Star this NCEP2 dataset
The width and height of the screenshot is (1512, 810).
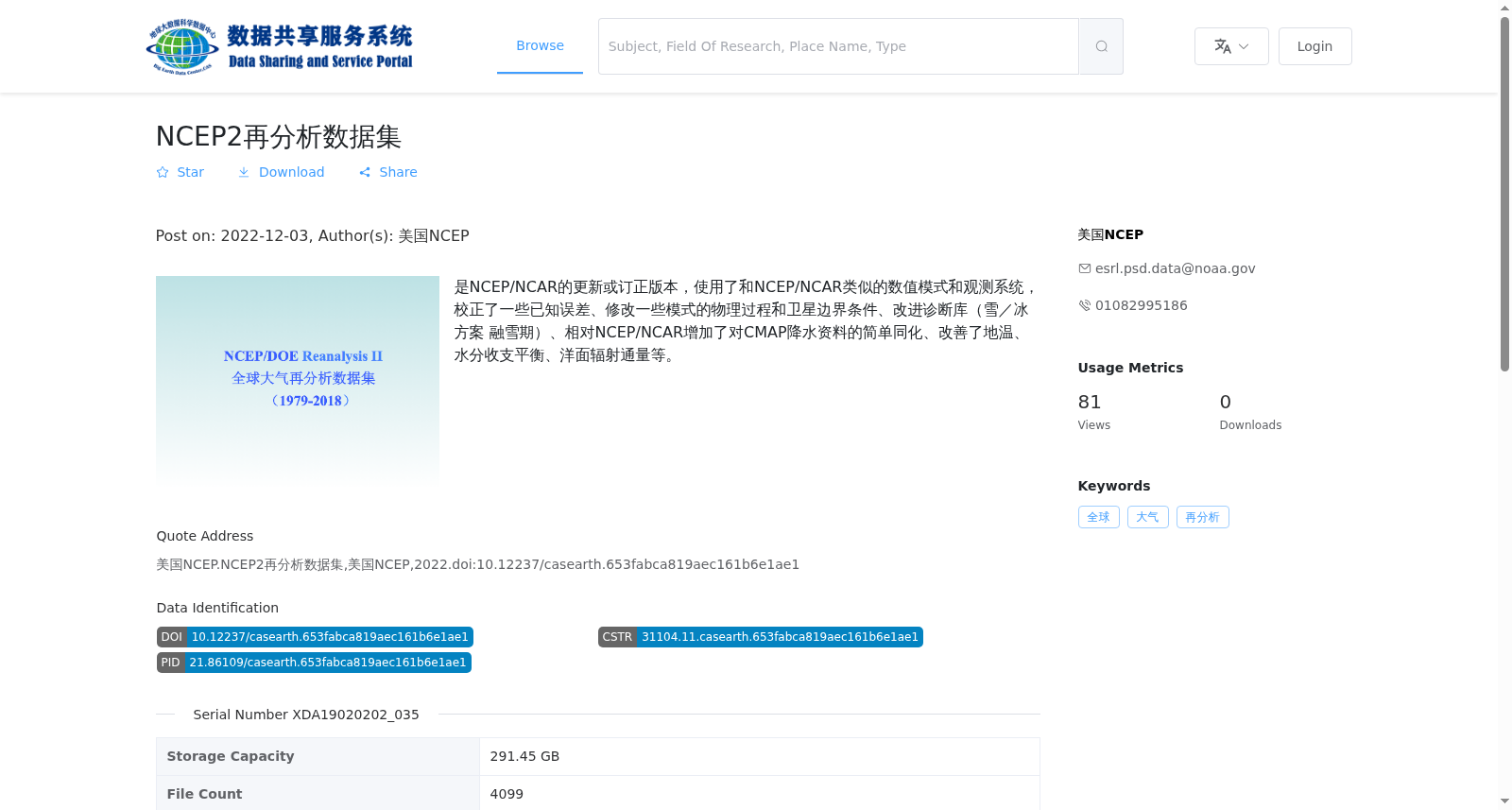pyautogui.click(x=180, y=172)
